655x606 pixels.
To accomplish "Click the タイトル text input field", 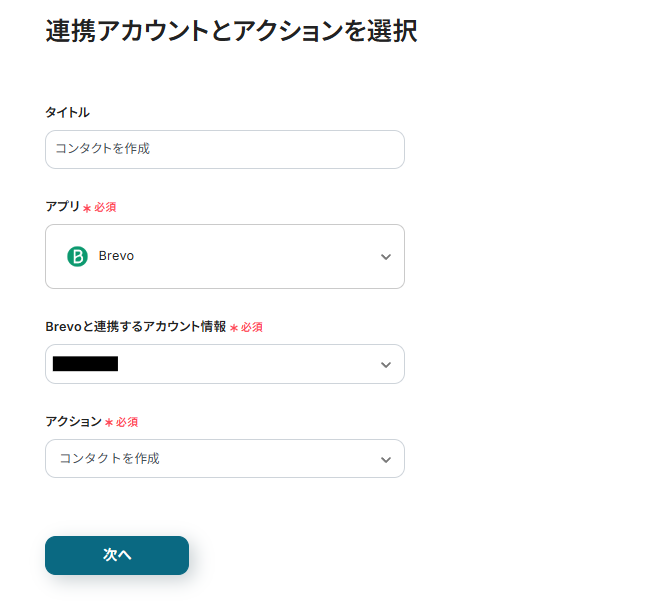I will pos(224,149).
